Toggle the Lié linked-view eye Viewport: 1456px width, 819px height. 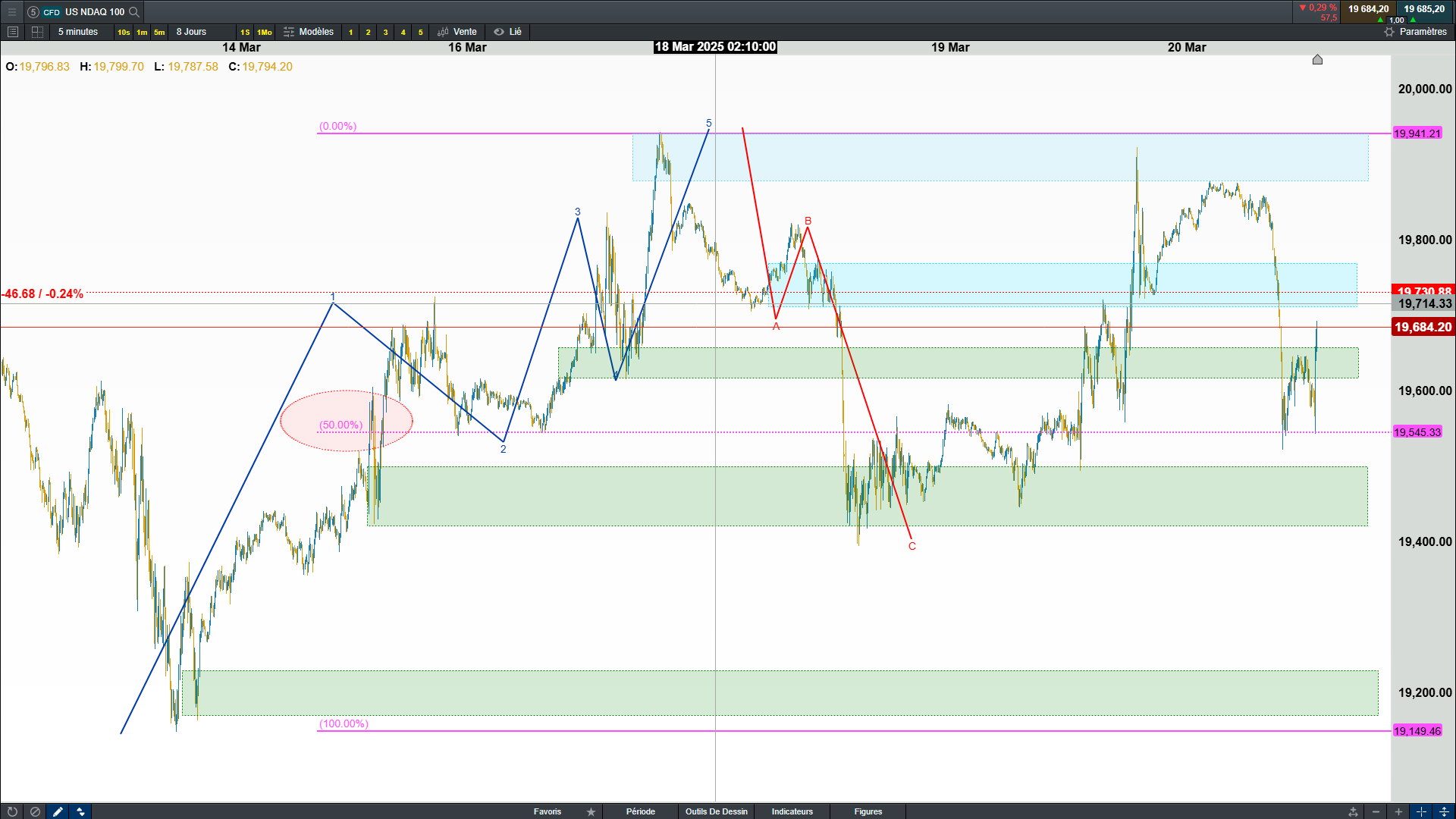pos(499,32)
